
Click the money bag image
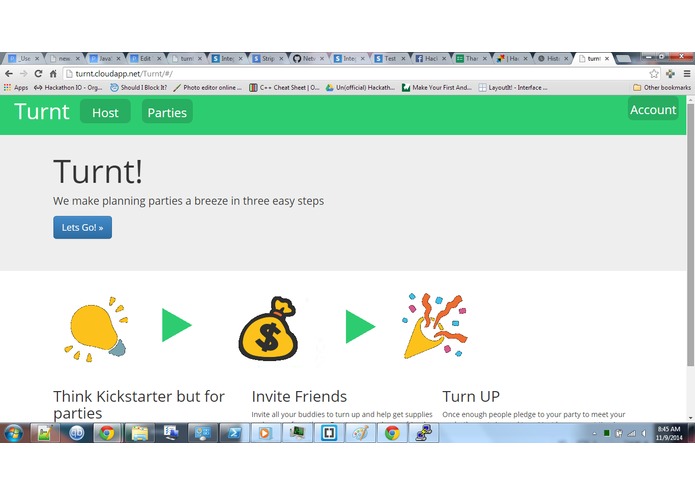tap(268, 329)
